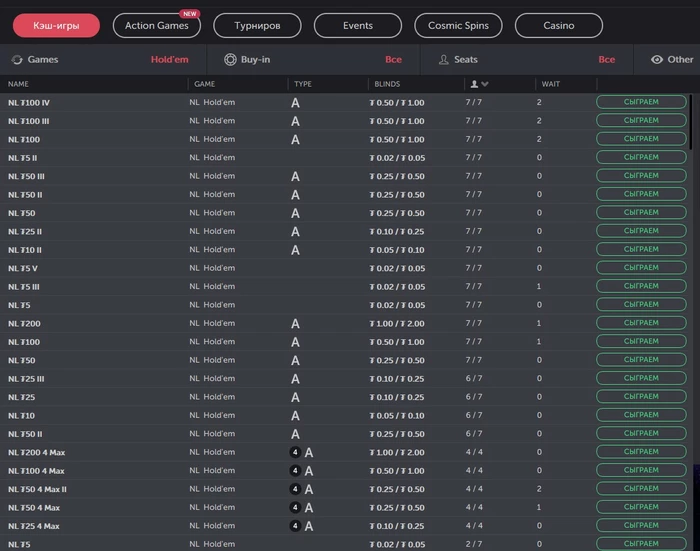Select the NL 50 4 Max table name
Viewport: 700px width, 551px height.
pyautogui.click(x=34, y=508)
